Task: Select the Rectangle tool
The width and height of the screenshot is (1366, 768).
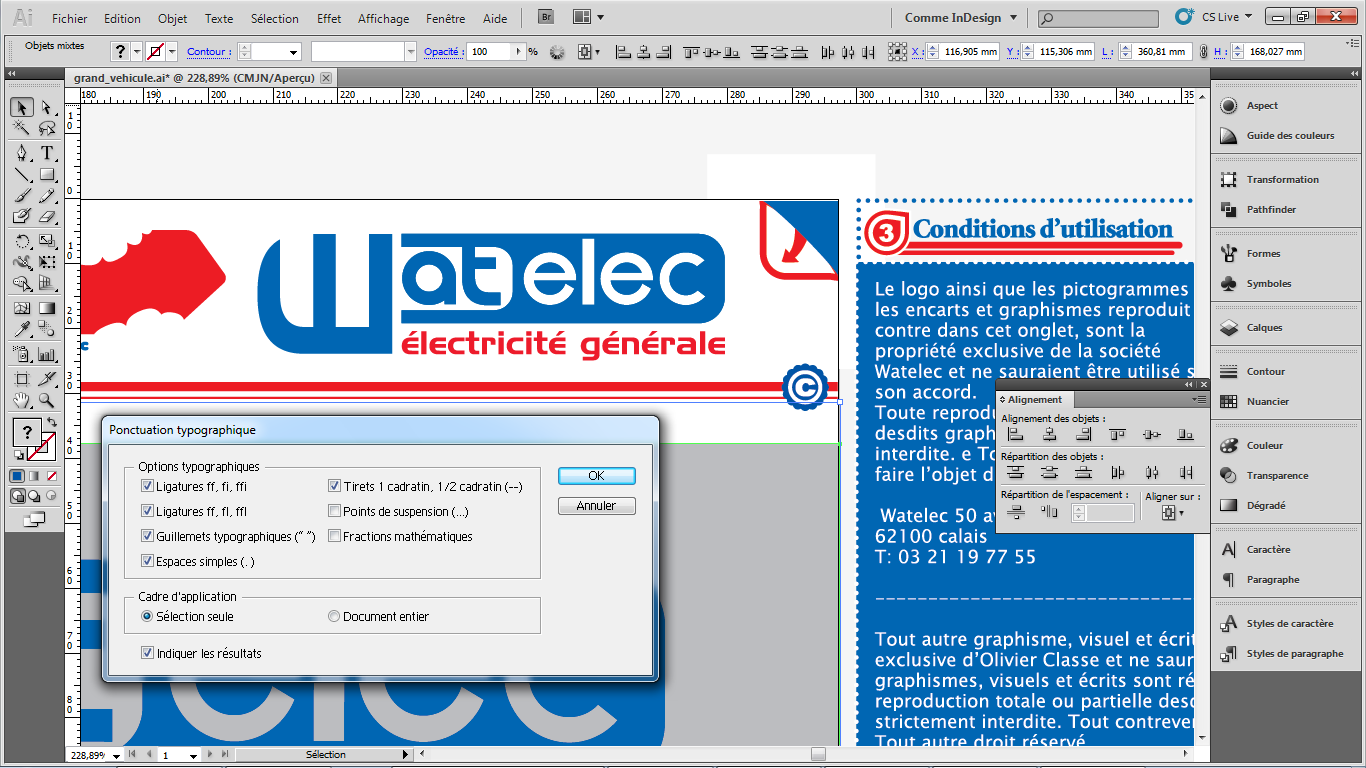Action: (x=46, y=175)
